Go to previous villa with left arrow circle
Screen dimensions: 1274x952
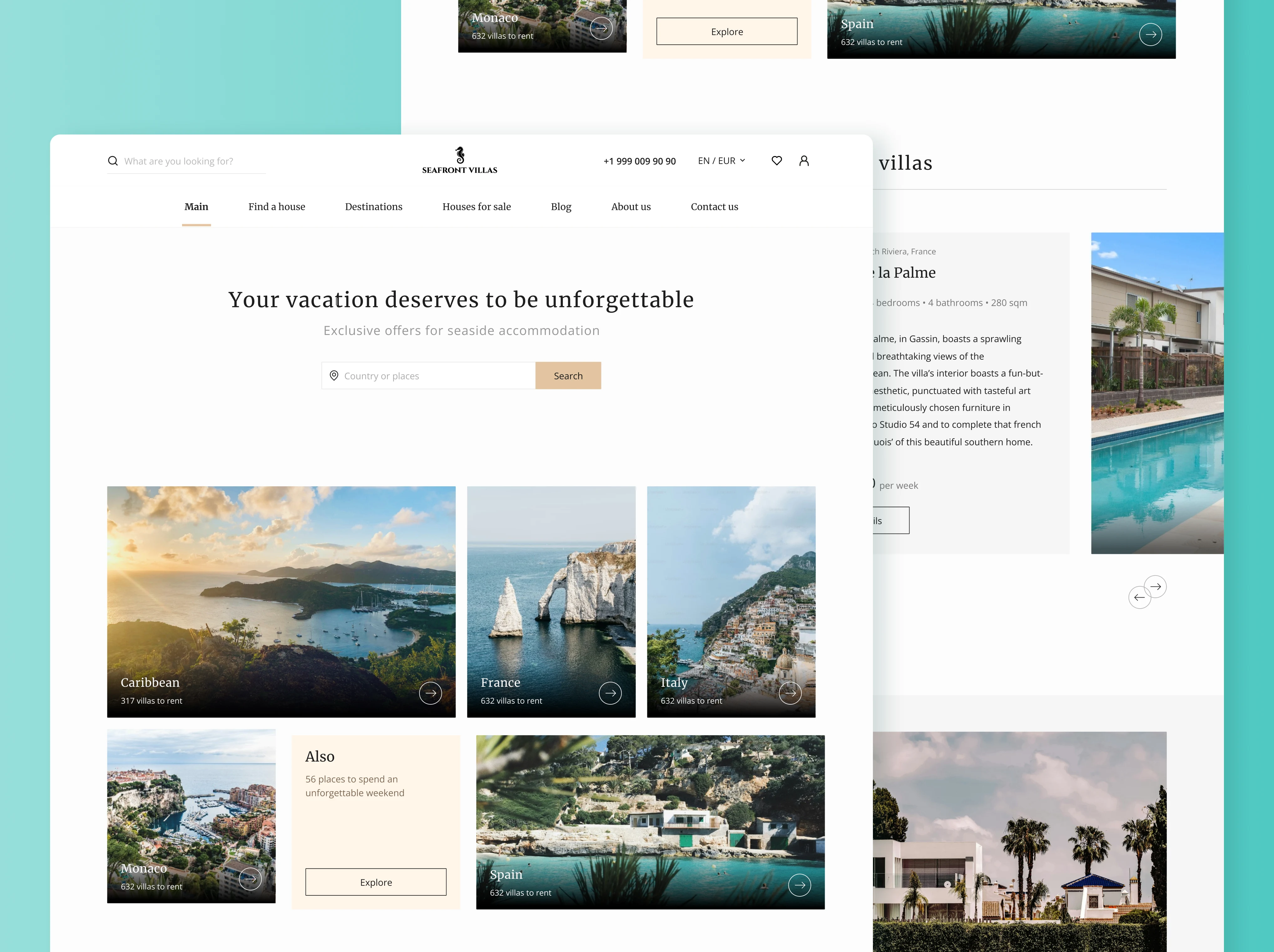[1139, 597]
